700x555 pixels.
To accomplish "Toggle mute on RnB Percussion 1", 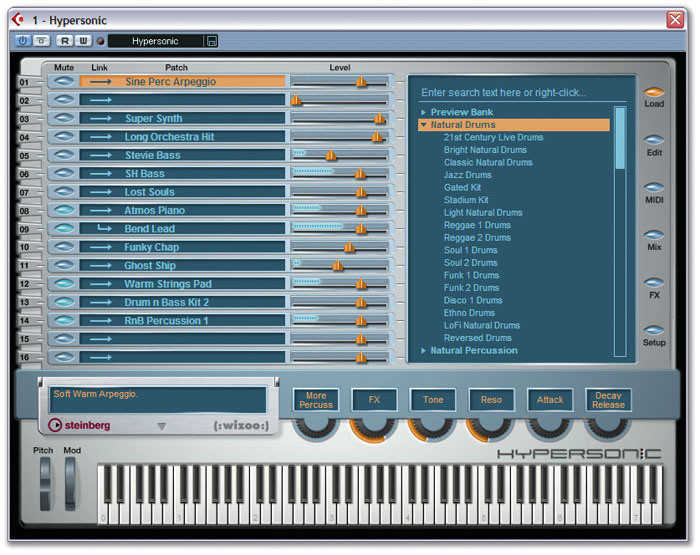I will coord(64,320).
